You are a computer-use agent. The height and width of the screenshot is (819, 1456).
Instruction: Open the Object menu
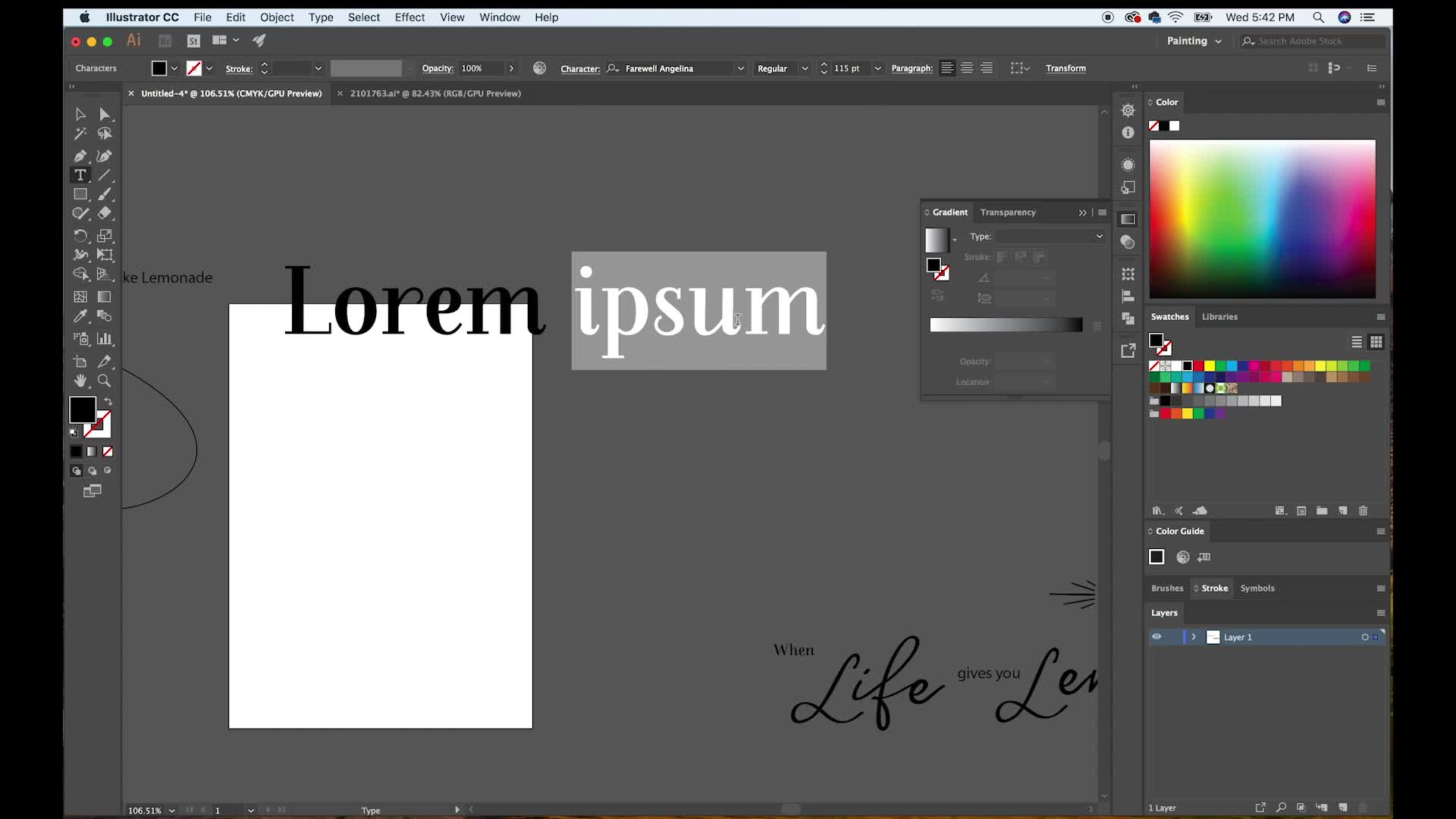[x=277, y=17]
